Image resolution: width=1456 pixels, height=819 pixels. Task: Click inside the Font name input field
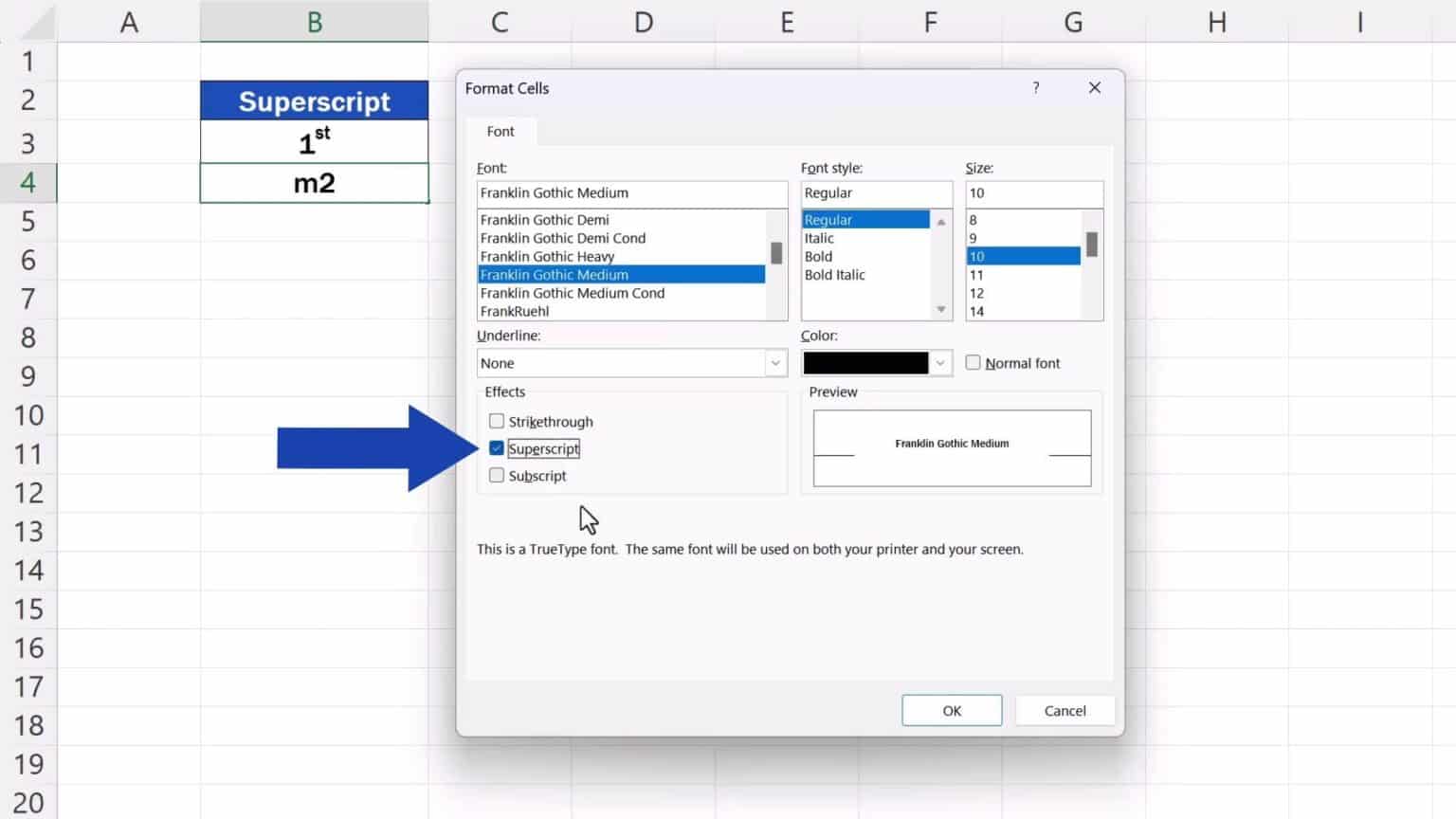coord(631,192)
